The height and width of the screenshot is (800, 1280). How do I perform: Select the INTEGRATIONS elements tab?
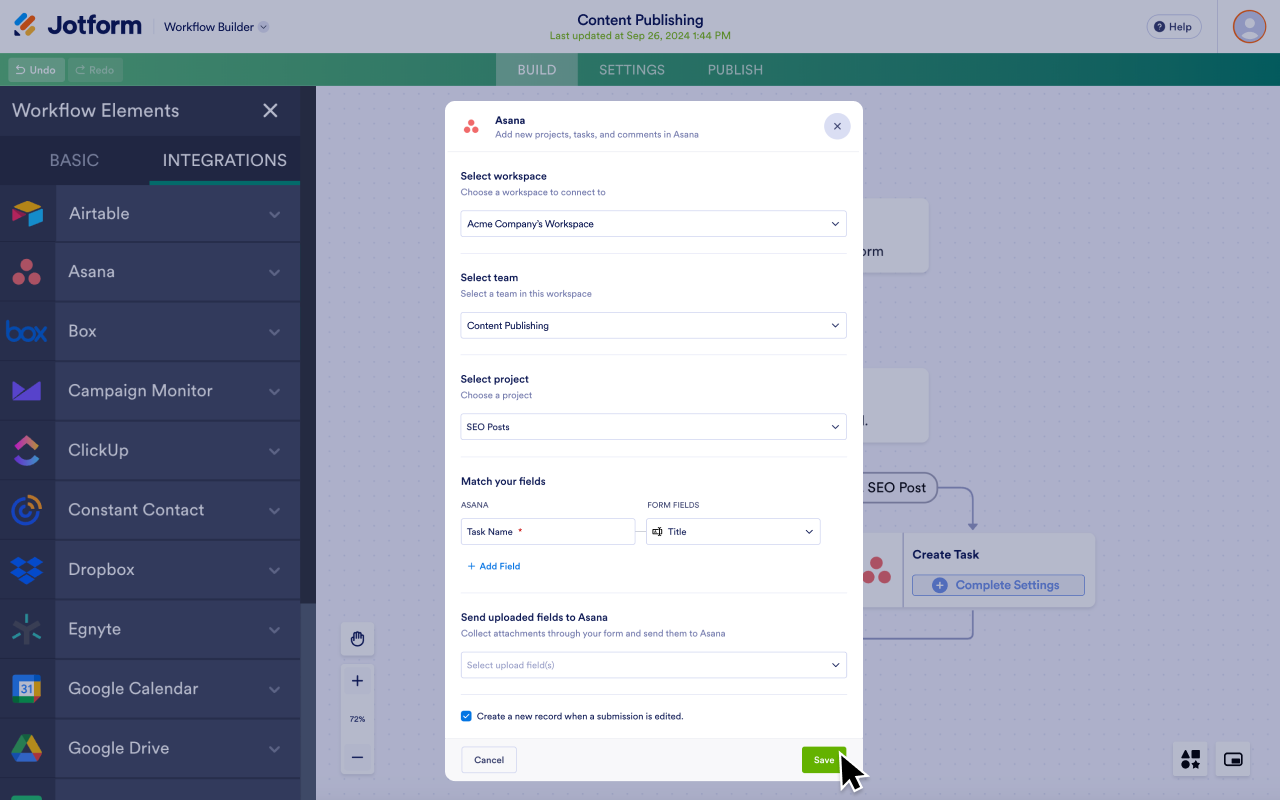pyautogui.click(x=225, y=160)
